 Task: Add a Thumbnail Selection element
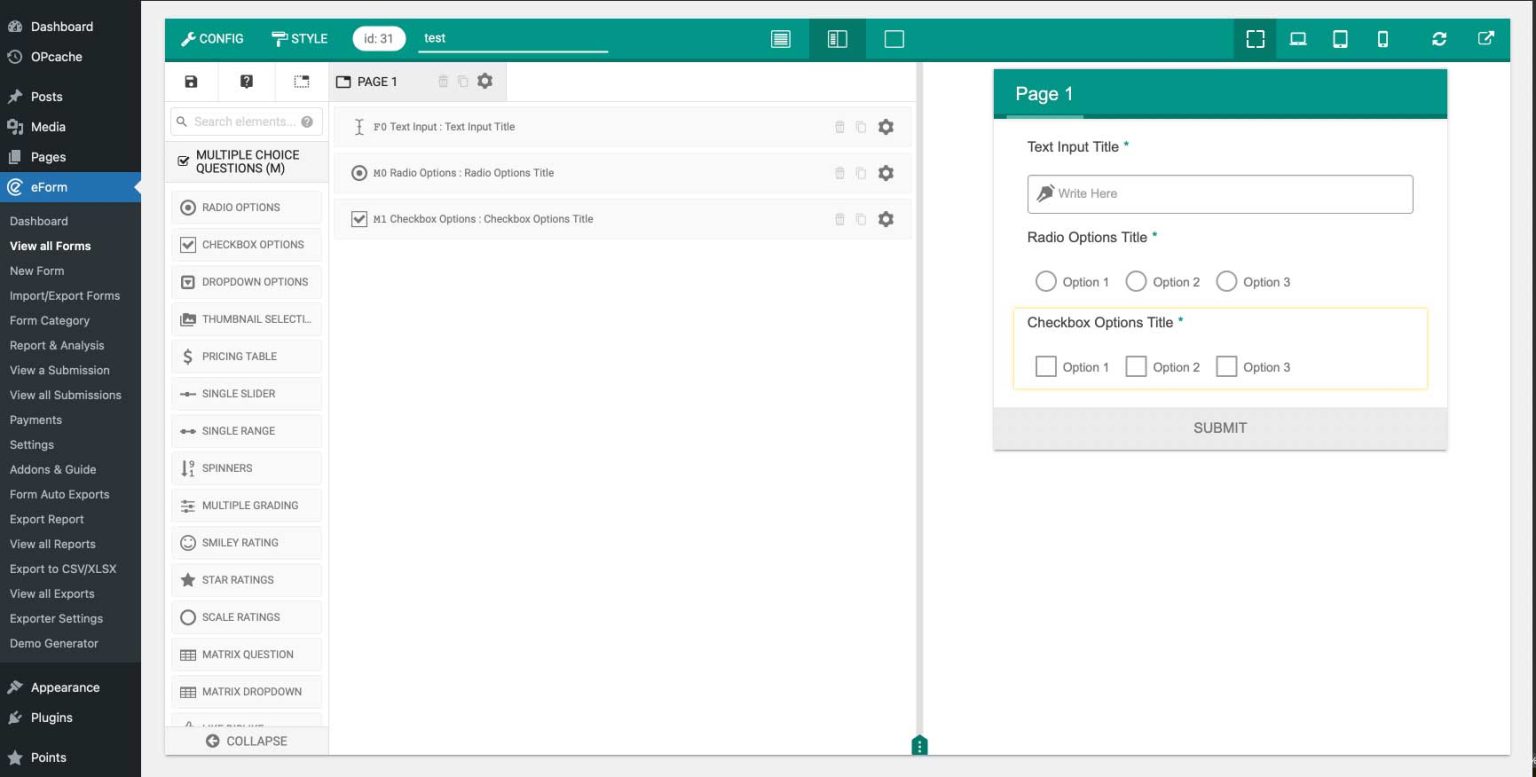click(246, 320)
